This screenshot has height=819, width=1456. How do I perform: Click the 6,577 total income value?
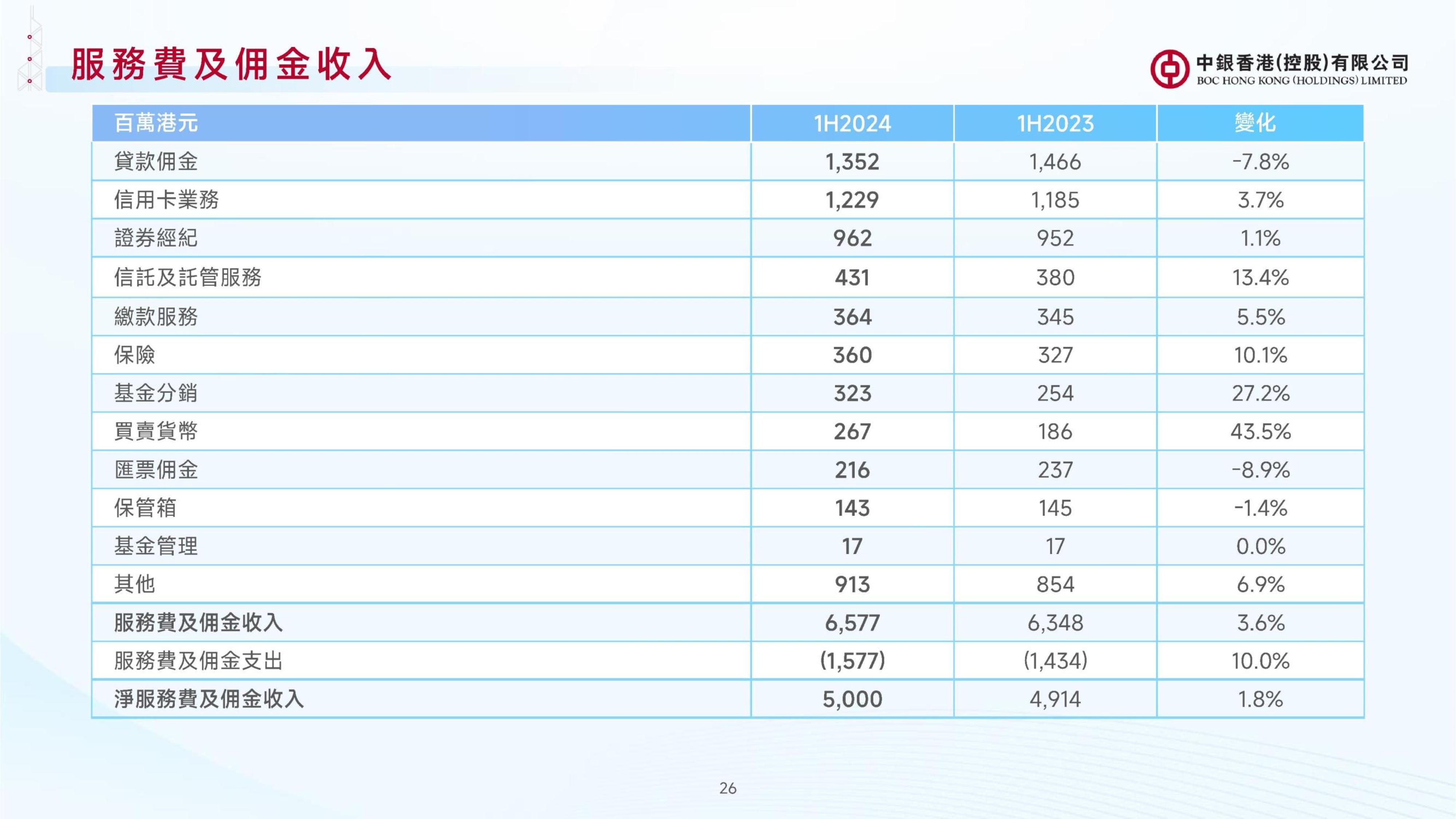(x=852, y=624)
